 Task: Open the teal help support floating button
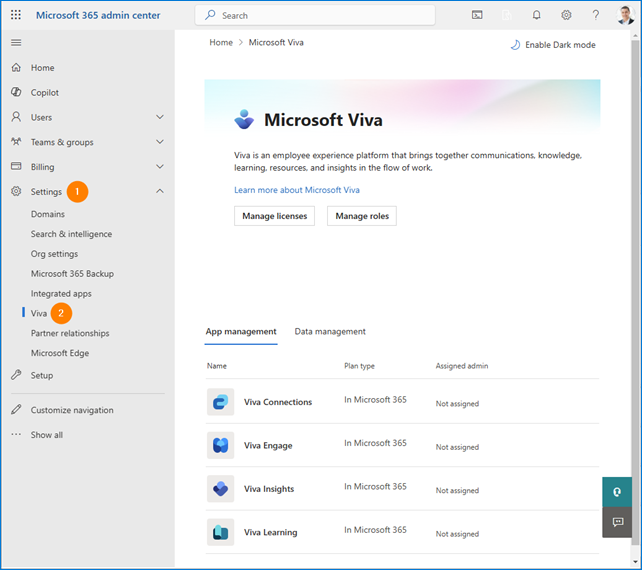point(617,492)
